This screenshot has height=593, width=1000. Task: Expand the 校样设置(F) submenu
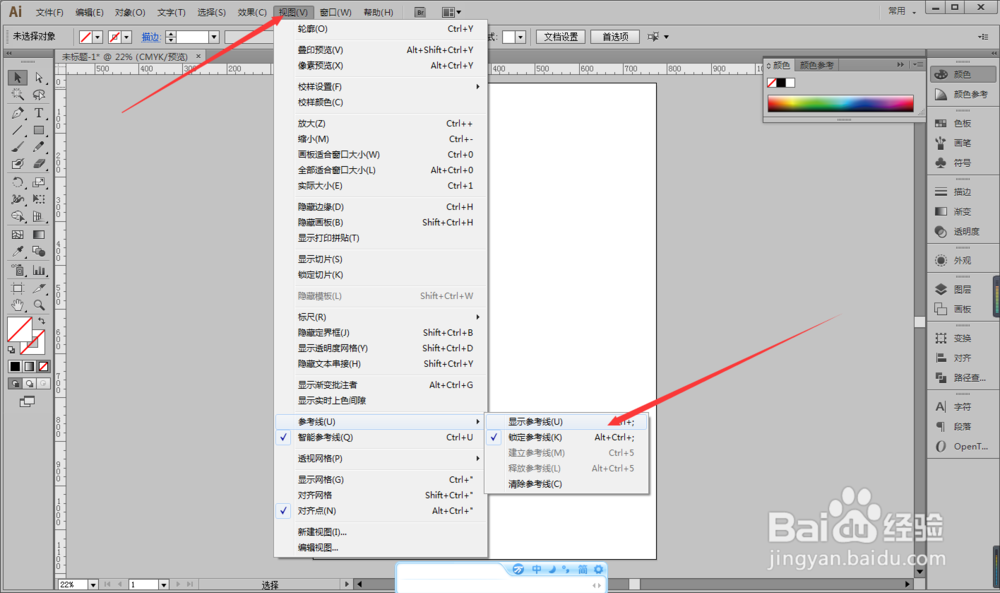coord(381,87)
